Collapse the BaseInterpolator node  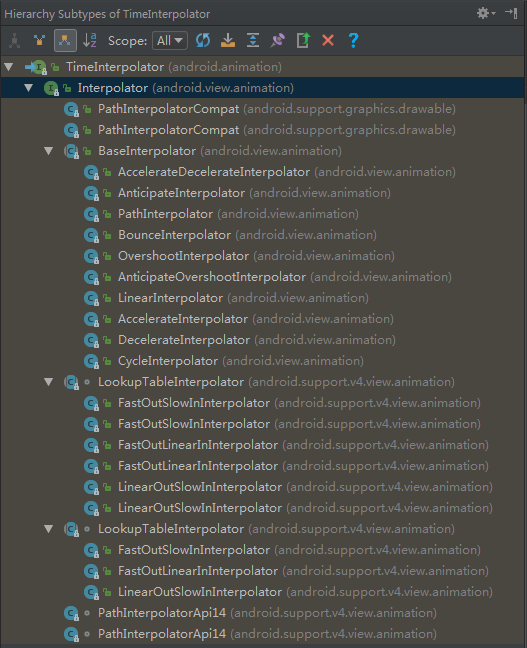click(x=48, y=151)
